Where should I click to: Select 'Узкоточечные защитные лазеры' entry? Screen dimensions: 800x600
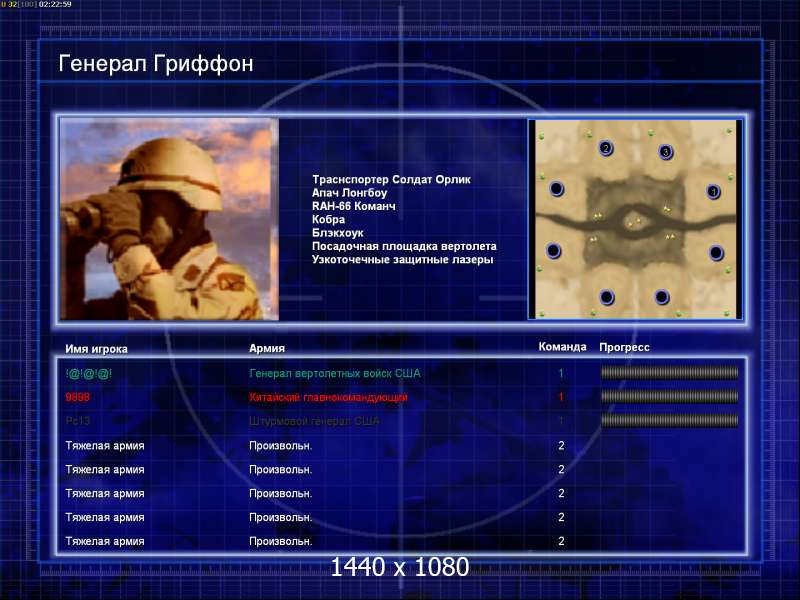point(403,259)
